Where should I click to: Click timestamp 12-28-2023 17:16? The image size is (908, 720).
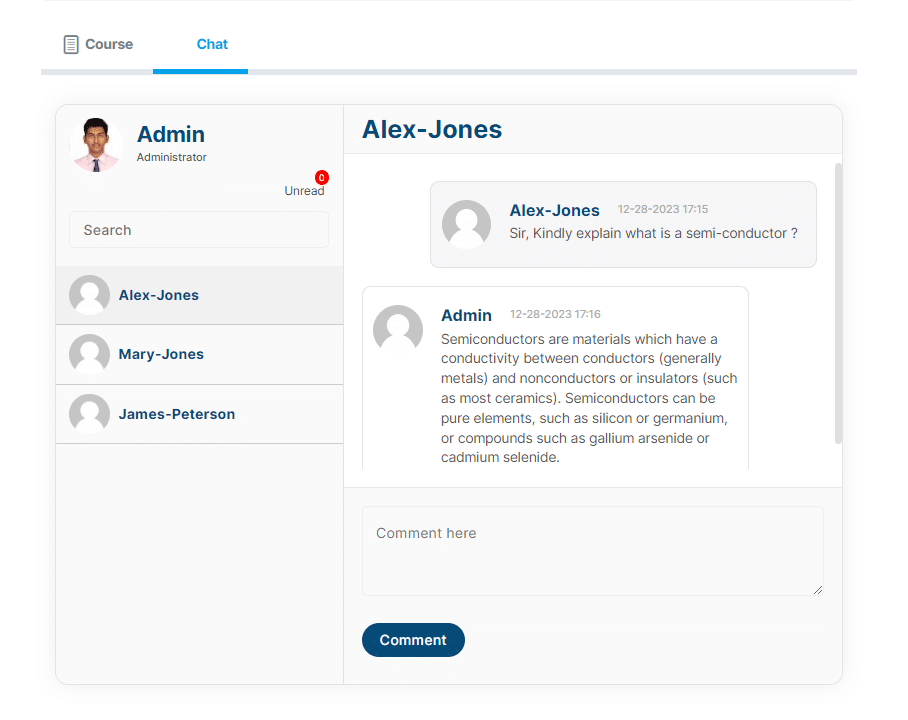[x=555, y=314]
